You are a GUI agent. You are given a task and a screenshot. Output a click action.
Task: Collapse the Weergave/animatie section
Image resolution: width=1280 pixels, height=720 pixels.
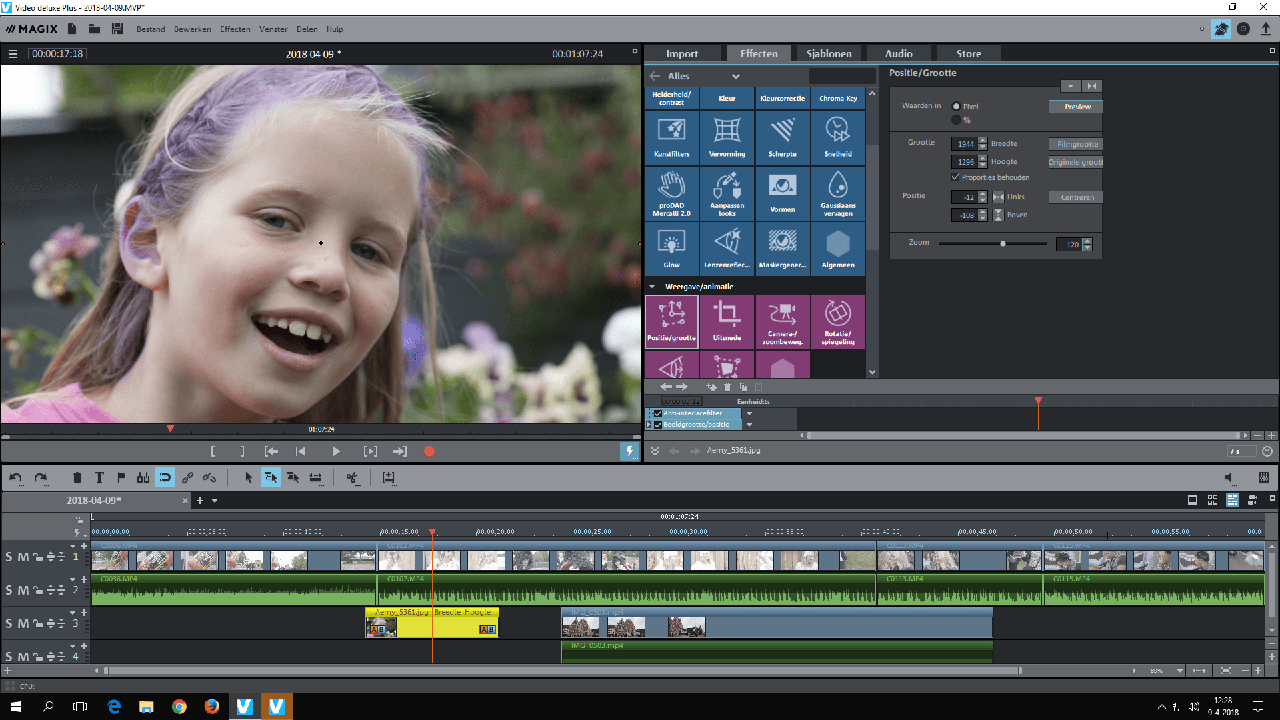[653, 286]
